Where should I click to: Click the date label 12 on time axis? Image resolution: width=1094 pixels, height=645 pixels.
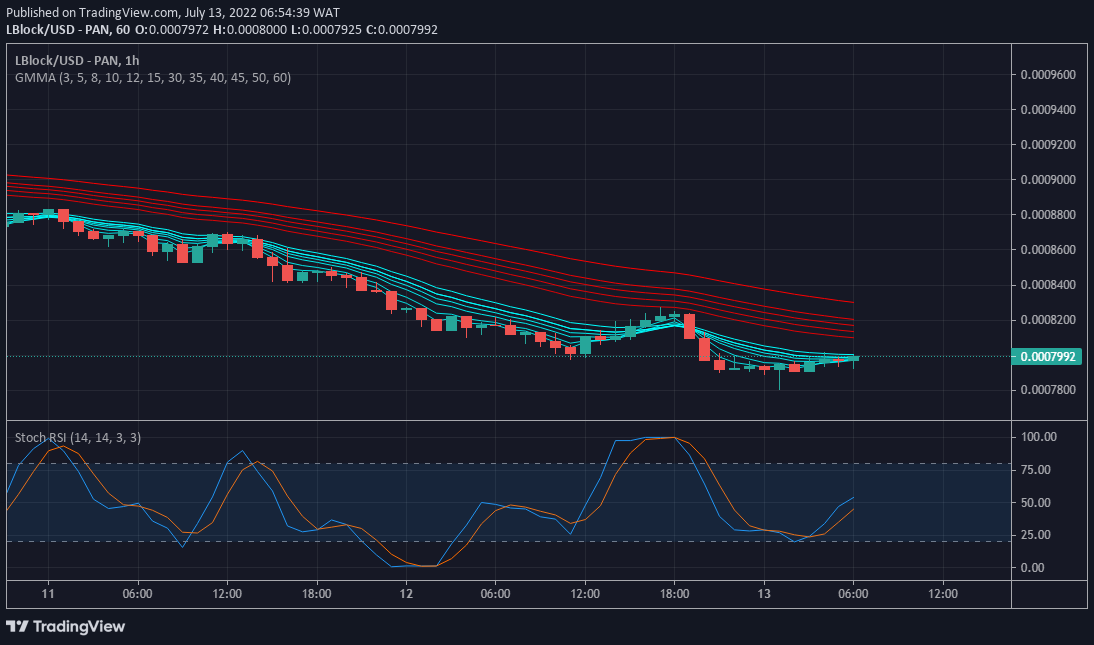406,594
